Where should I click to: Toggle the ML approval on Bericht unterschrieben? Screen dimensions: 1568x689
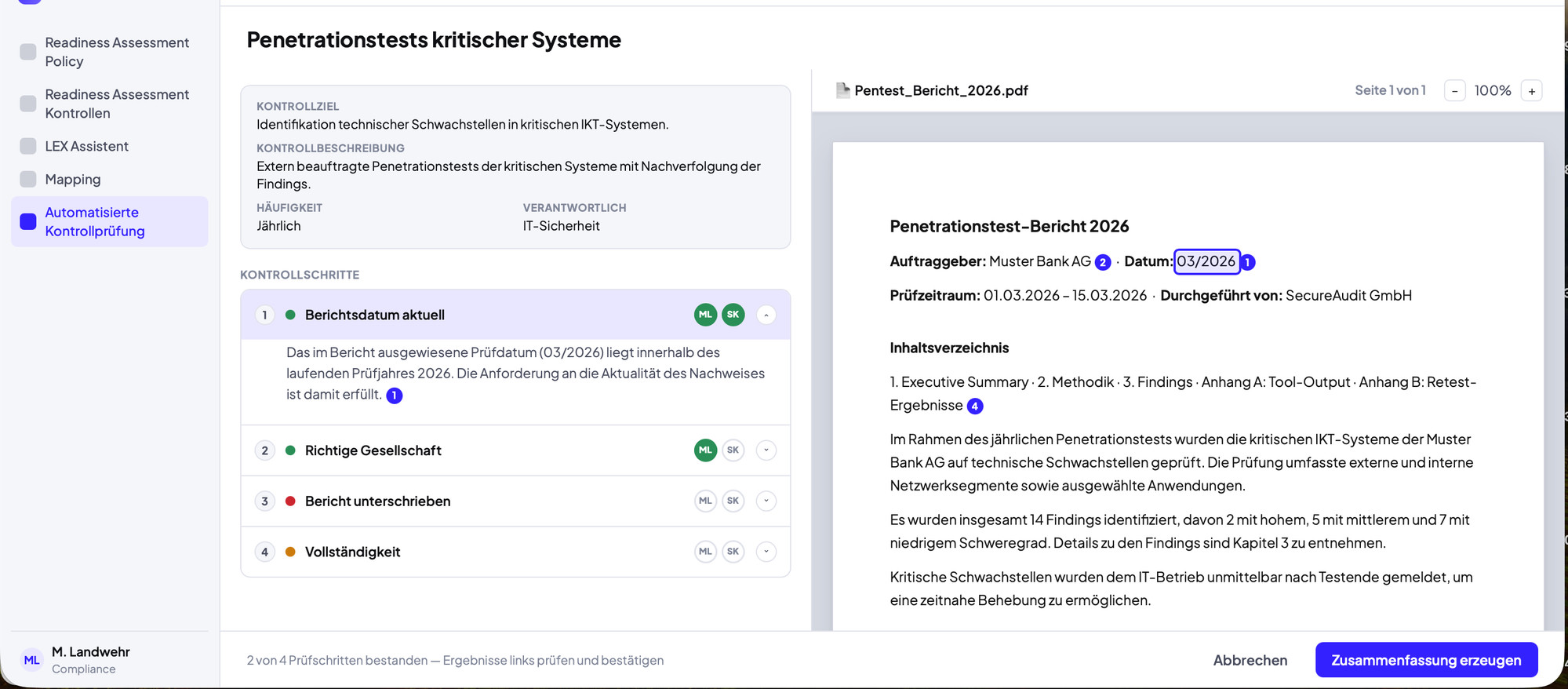click(x=705, y=501)
